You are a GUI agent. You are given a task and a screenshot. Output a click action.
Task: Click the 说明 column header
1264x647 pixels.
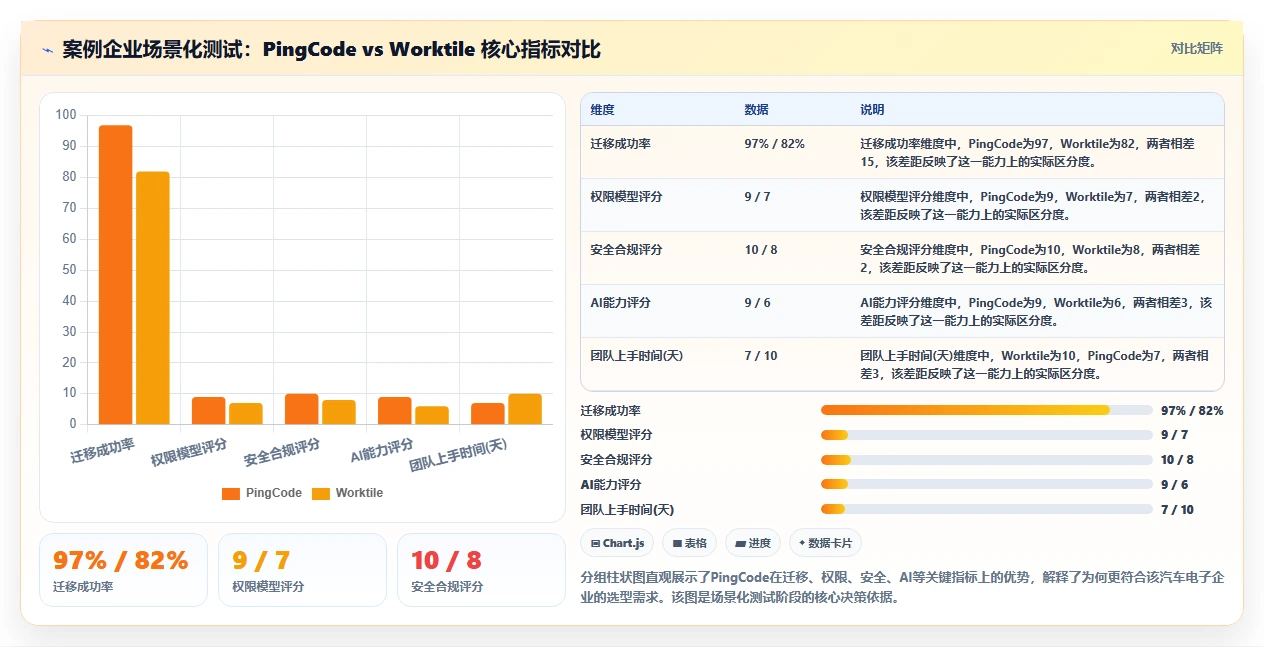pyautogui.click(x=873, y=110)
